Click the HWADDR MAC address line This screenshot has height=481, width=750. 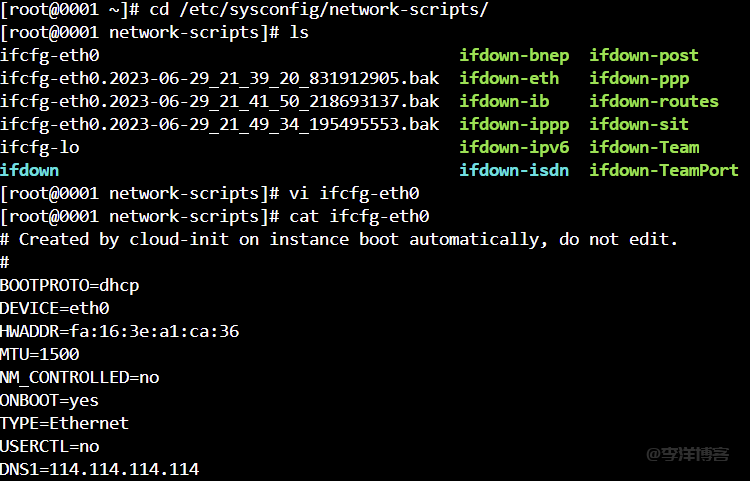[x=120, y=331]
